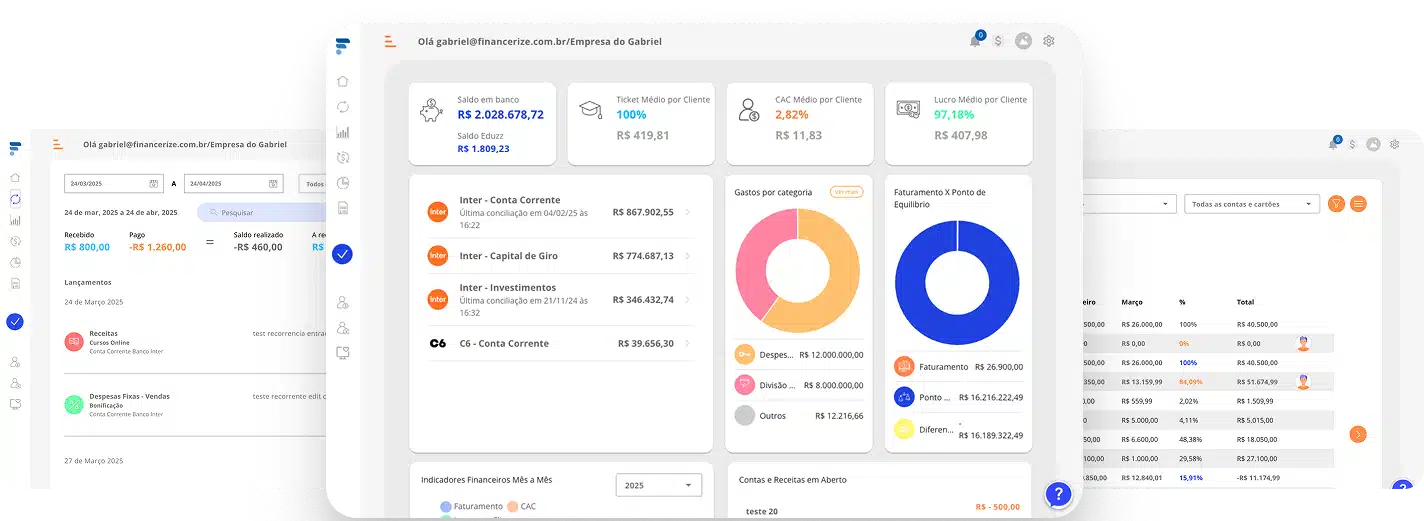Click the user avatar in center dashboard header

coord(1023,41)
